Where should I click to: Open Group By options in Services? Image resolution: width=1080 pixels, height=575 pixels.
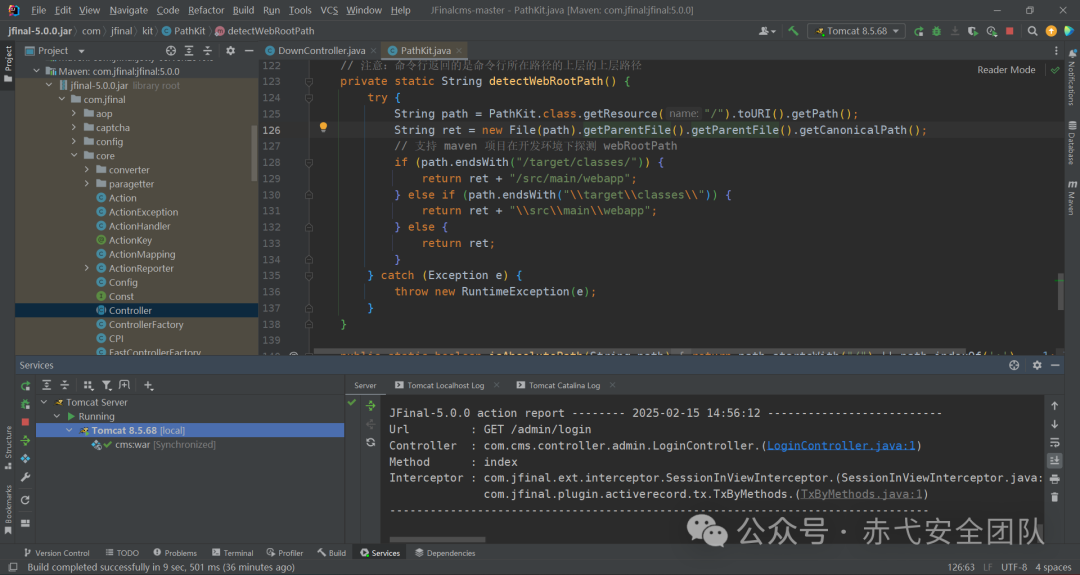click(88, 385)
